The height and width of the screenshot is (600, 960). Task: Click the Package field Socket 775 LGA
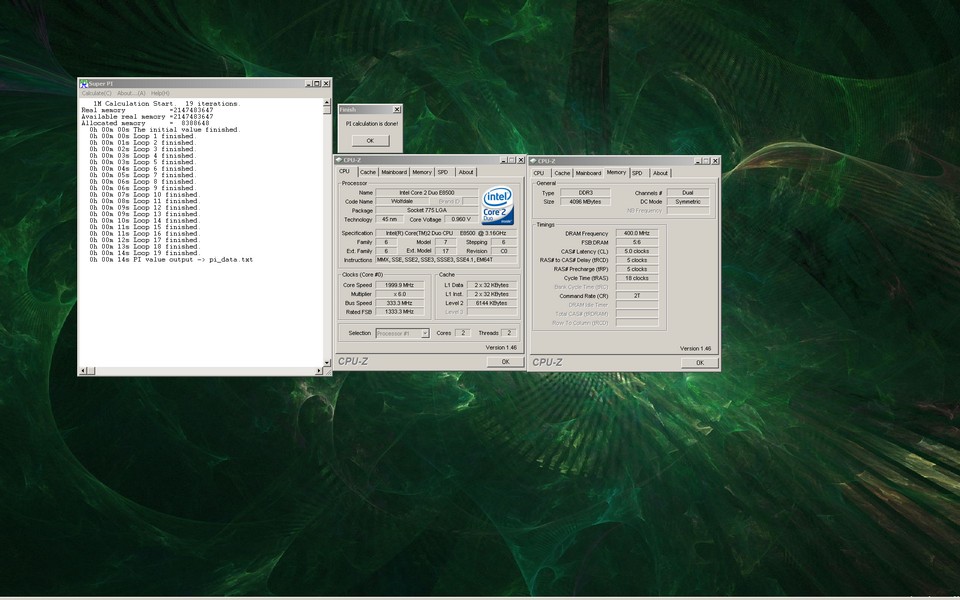(x=427, y=210)
